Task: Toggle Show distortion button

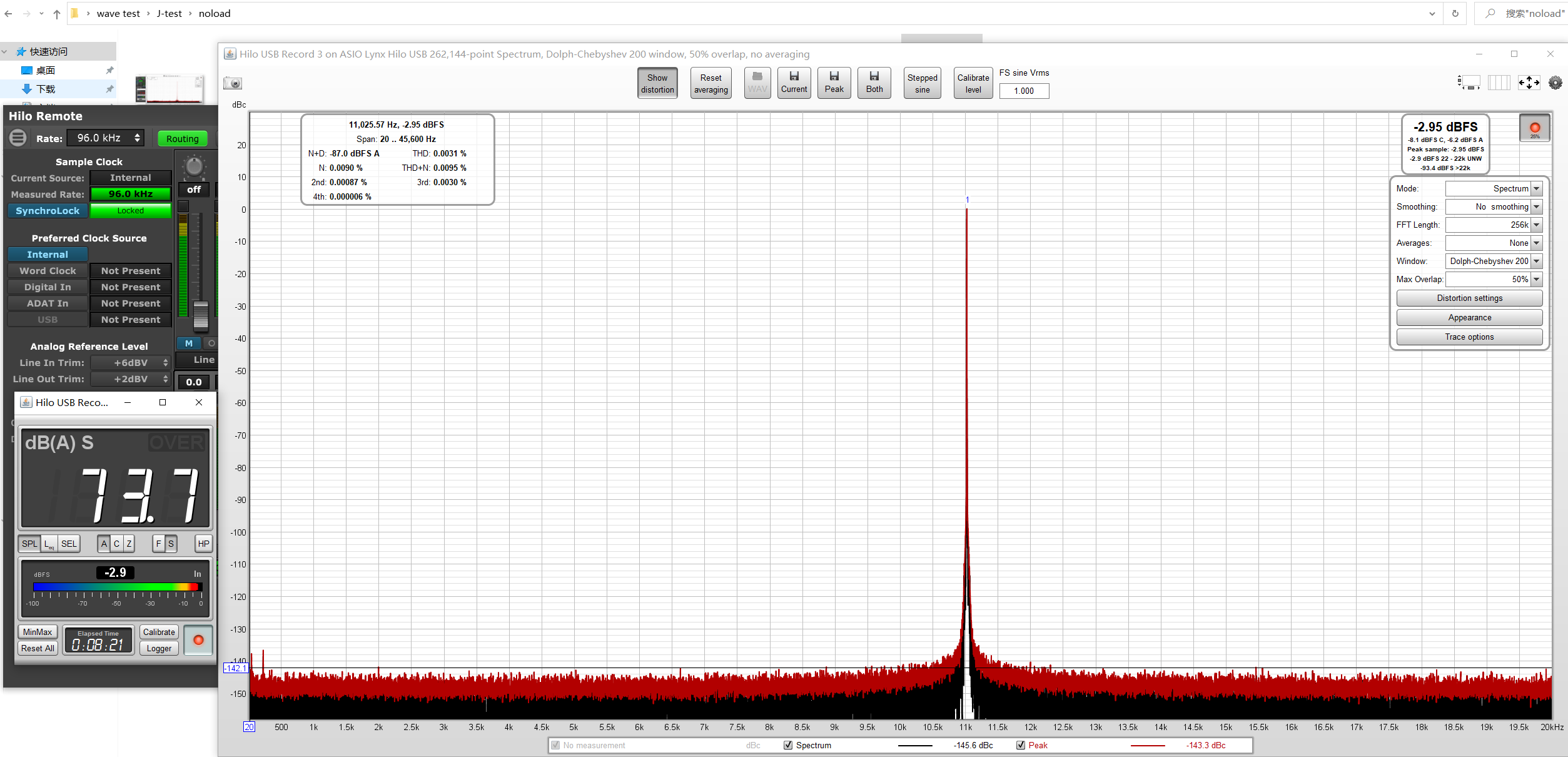Action: click(657, 83)
